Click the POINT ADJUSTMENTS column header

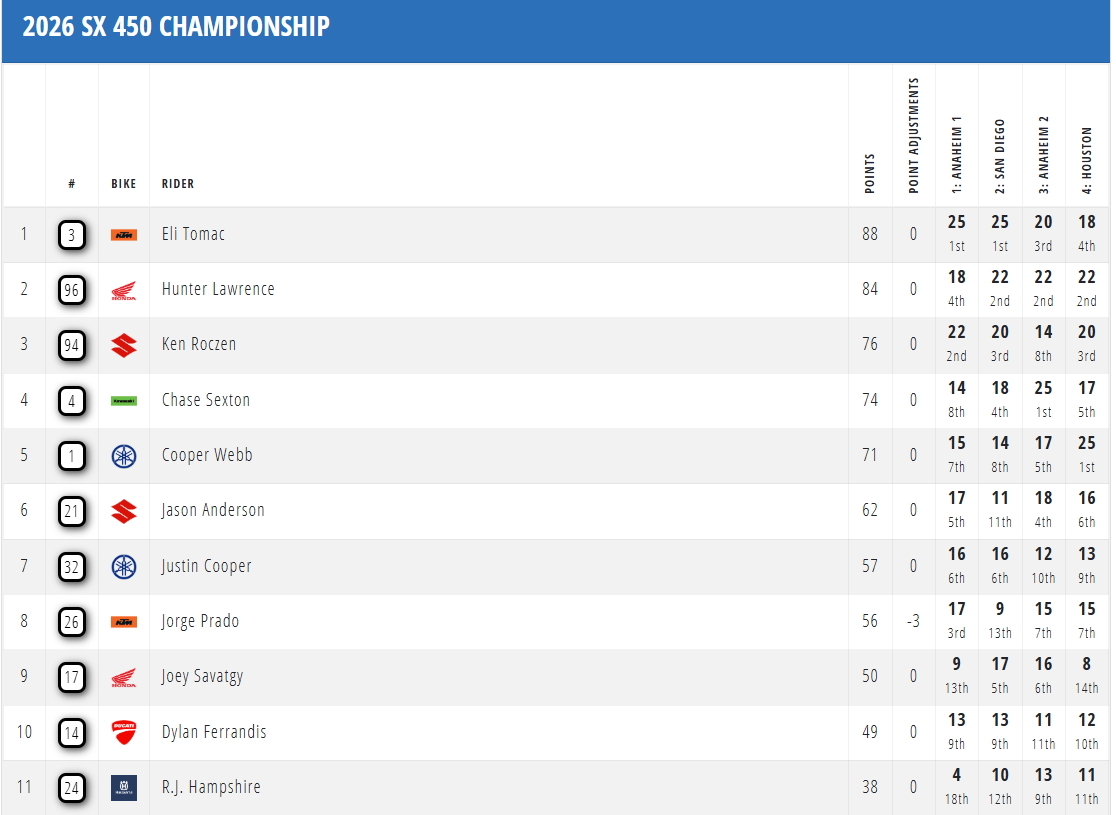(x=914, y=135)
